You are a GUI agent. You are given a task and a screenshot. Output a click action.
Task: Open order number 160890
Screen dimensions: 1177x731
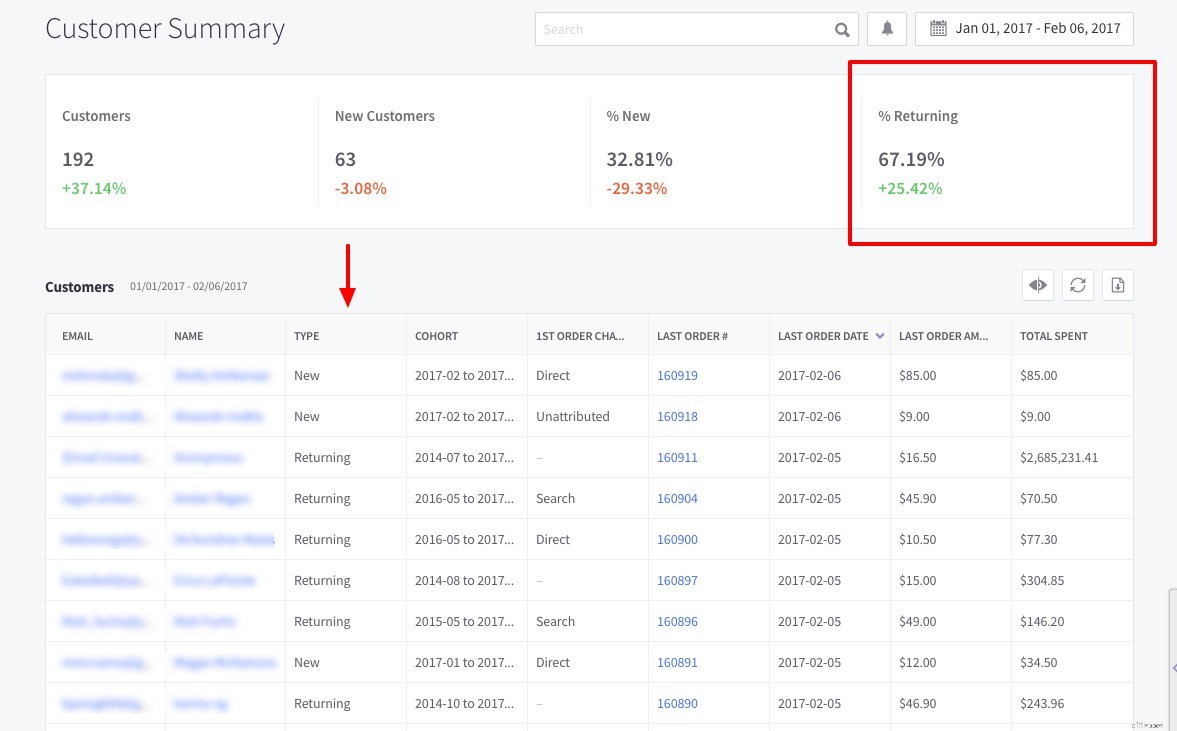pyautogui.click(x=677, y=703)
